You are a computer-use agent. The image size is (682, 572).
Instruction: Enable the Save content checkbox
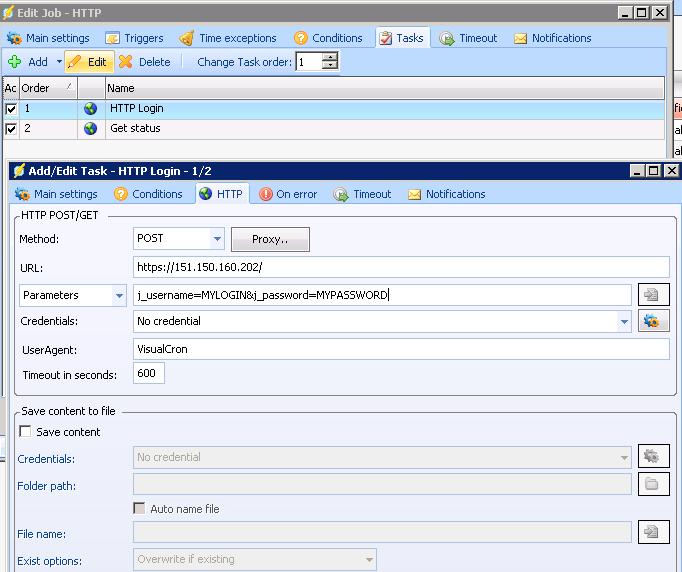26,432
